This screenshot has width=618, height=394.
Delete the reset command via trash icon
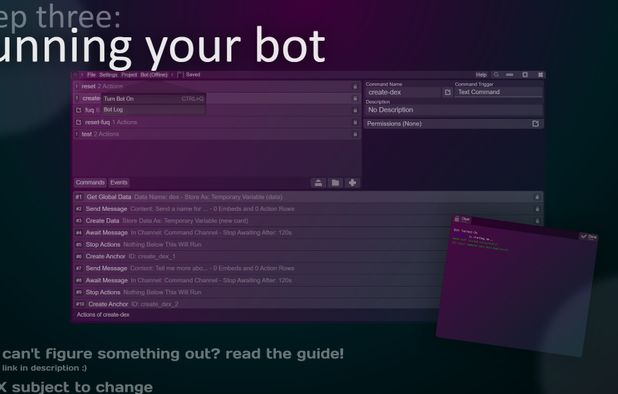(355, 86)
